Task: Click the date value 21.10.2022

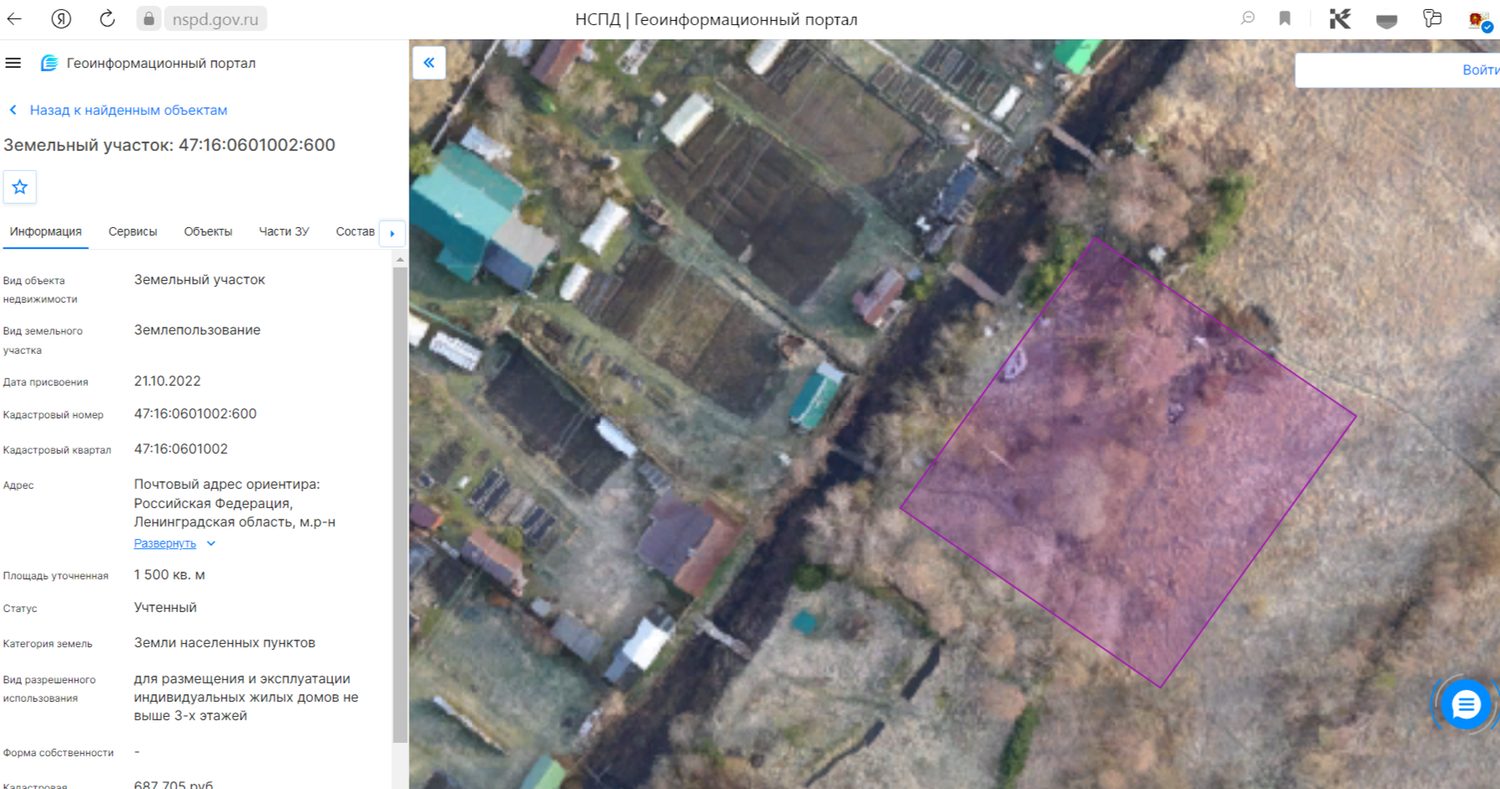Action: (168, 381)
